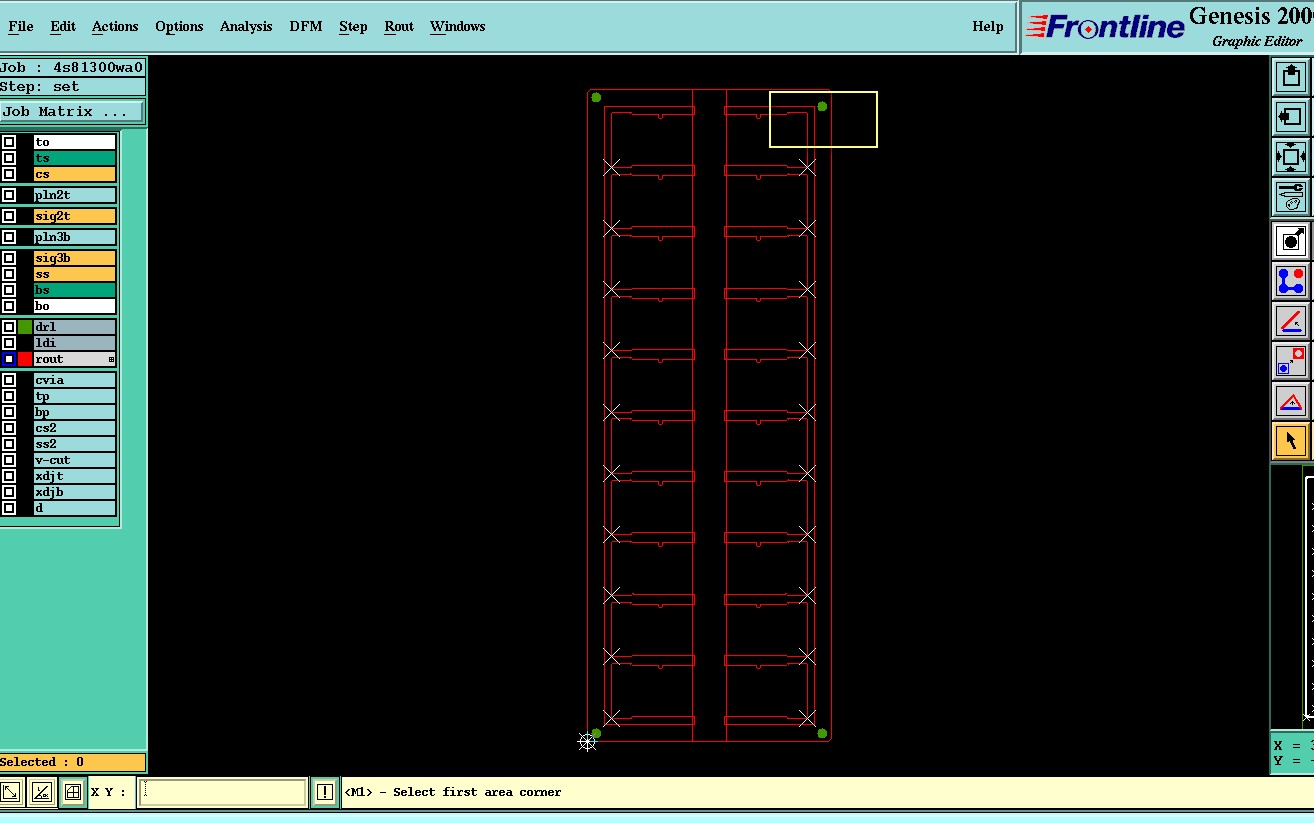Open the Help menu
The image size is (1314, 823).
(x=988, y=26)
